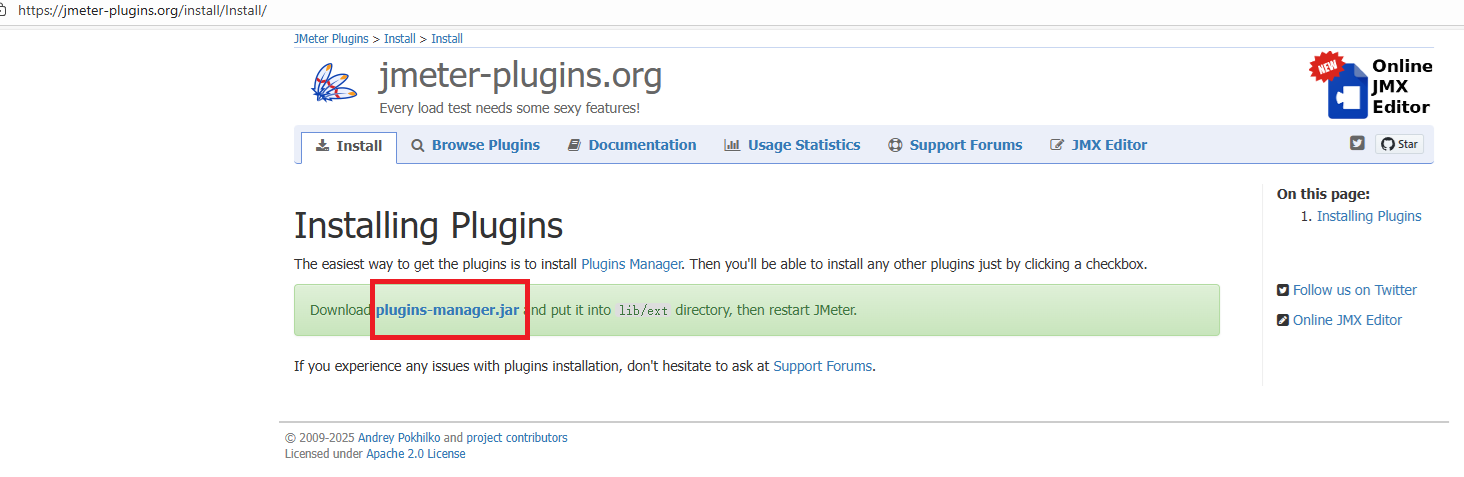
Task: Open JMX Editor menu item
Action: point(1099,145)
